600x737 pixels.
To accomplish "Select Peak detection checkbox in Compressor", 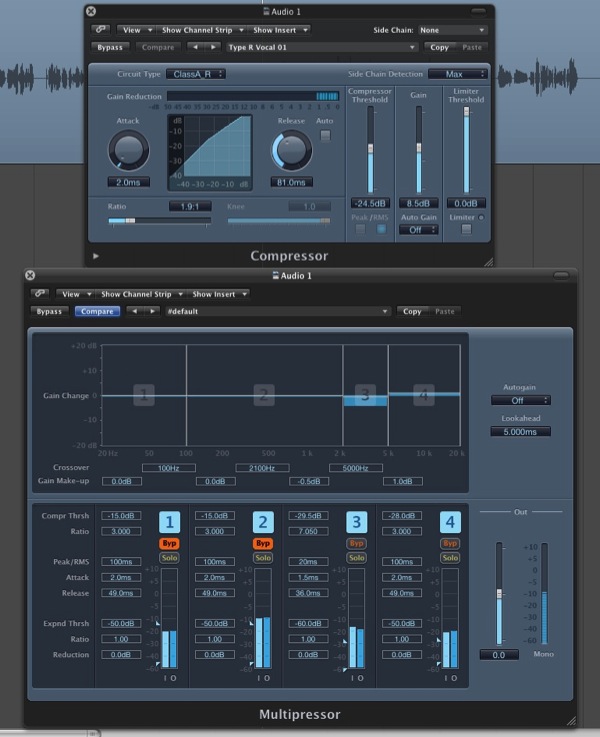I will (x=360, y=229).
